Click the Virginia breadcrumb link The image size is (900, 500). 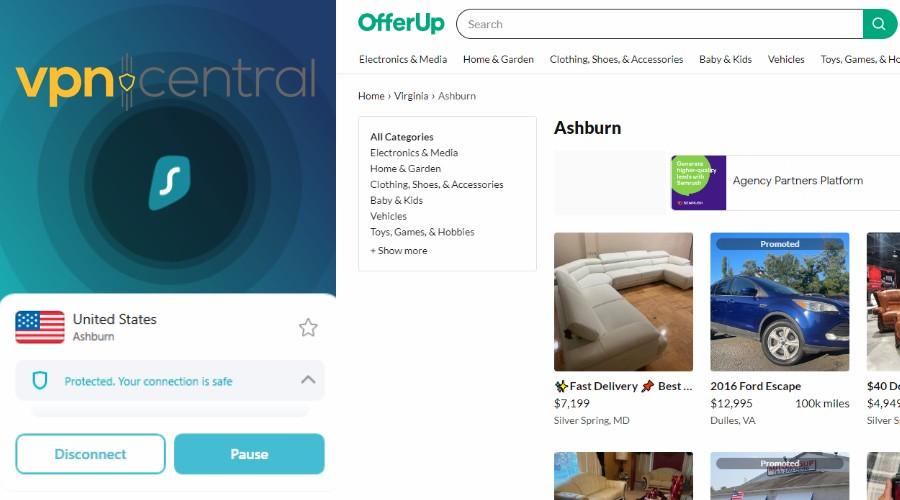pyautogui.click(x=411, y=96)
